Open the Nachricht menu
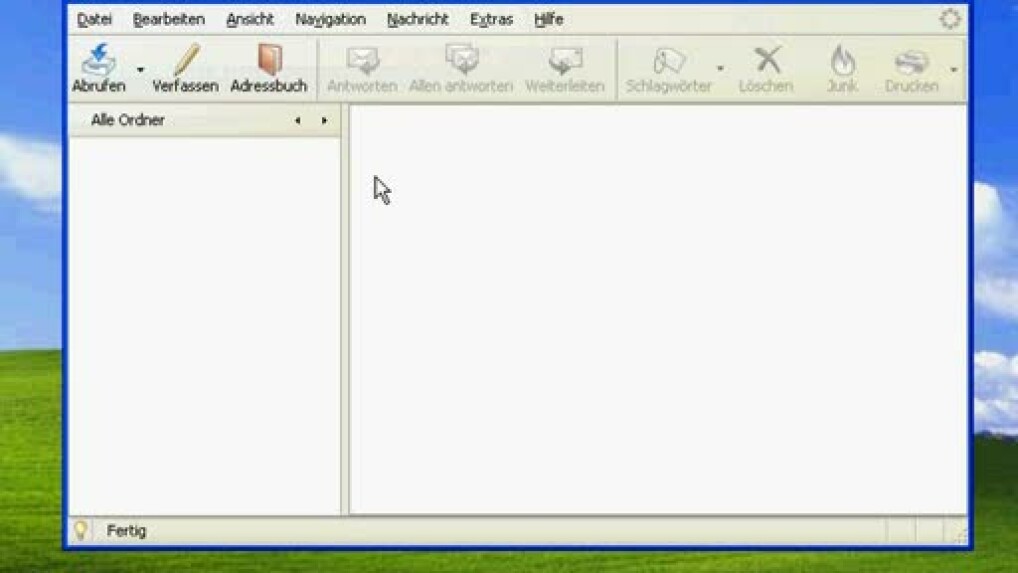This screenshot has height=573, width=1018. (417, 19)
